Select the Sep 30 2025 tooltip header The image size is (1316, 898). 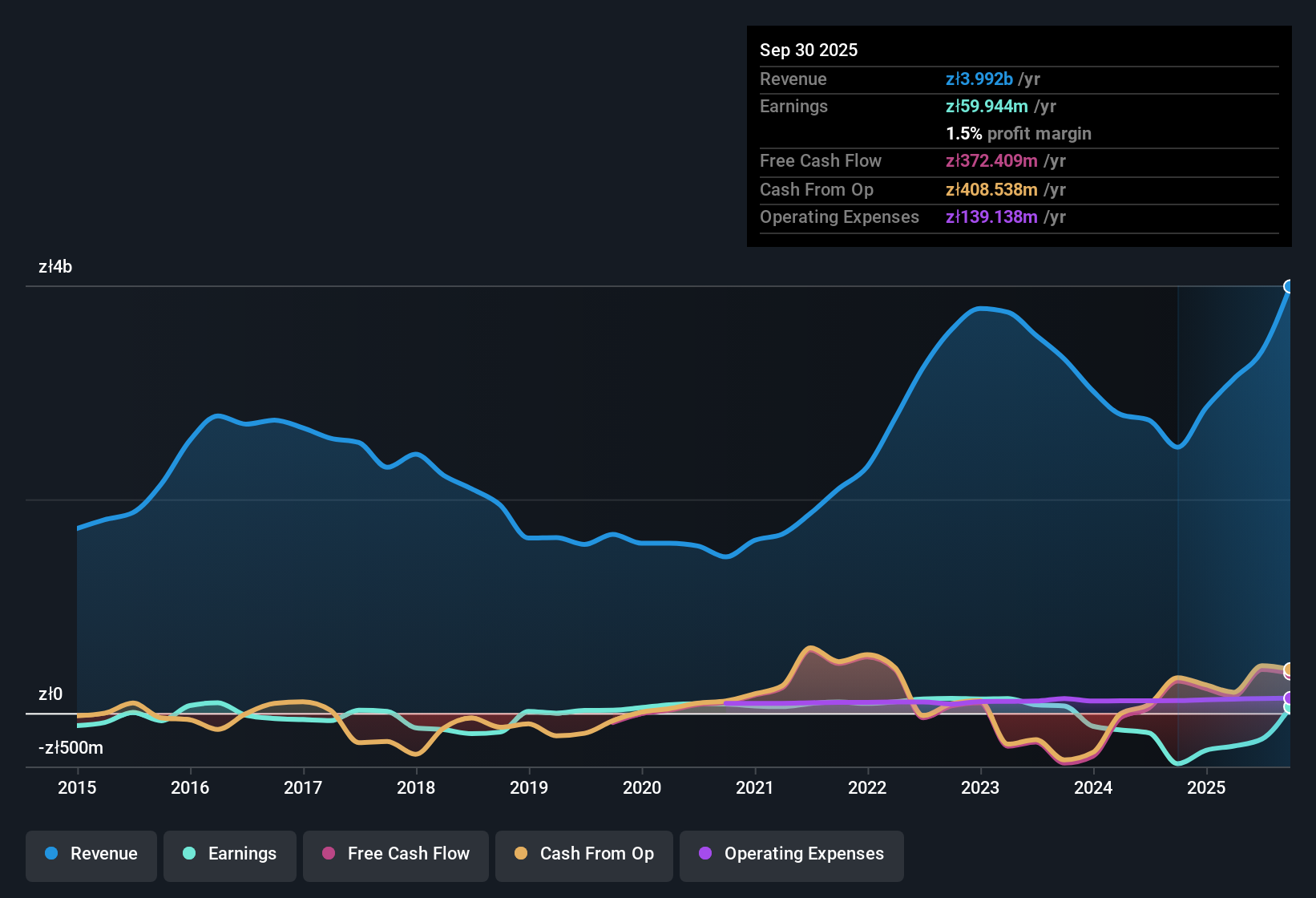click(809, 50)
